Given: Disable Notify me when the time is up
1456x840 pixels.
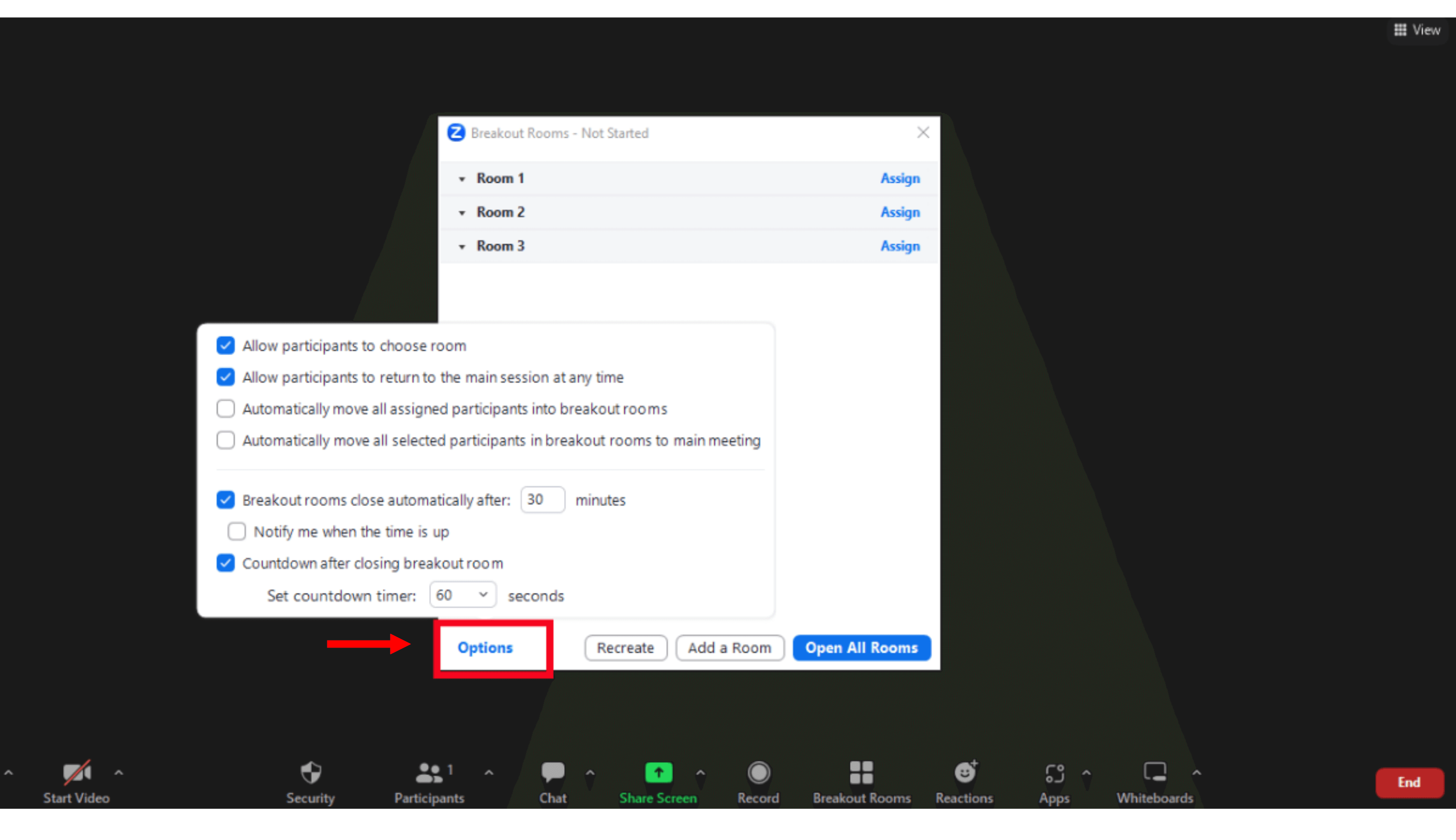Looking at the screenshot, I should tap(237, 531).
